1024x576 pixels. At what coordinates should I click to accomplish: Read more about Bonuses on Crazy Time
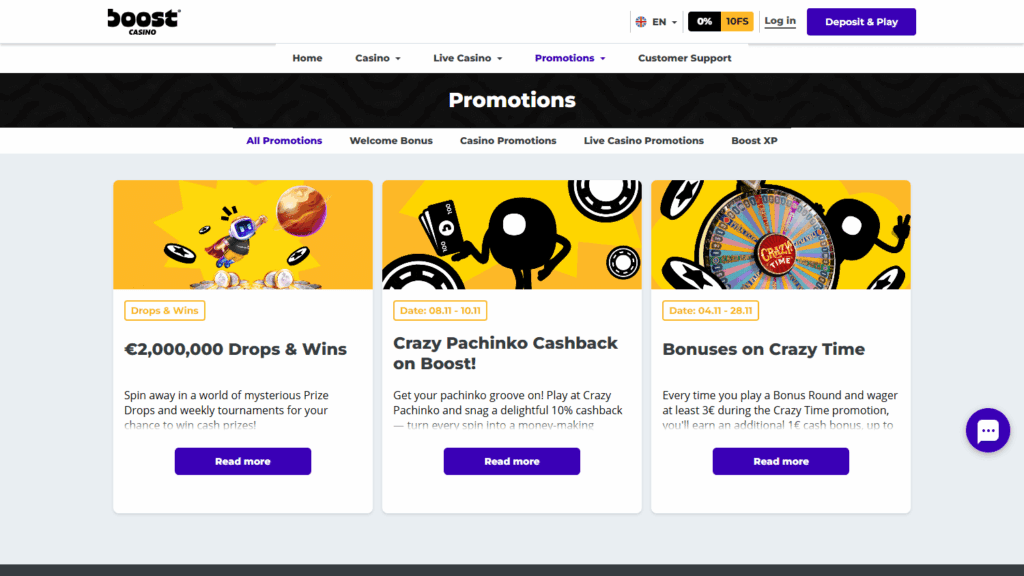[780, 461]
